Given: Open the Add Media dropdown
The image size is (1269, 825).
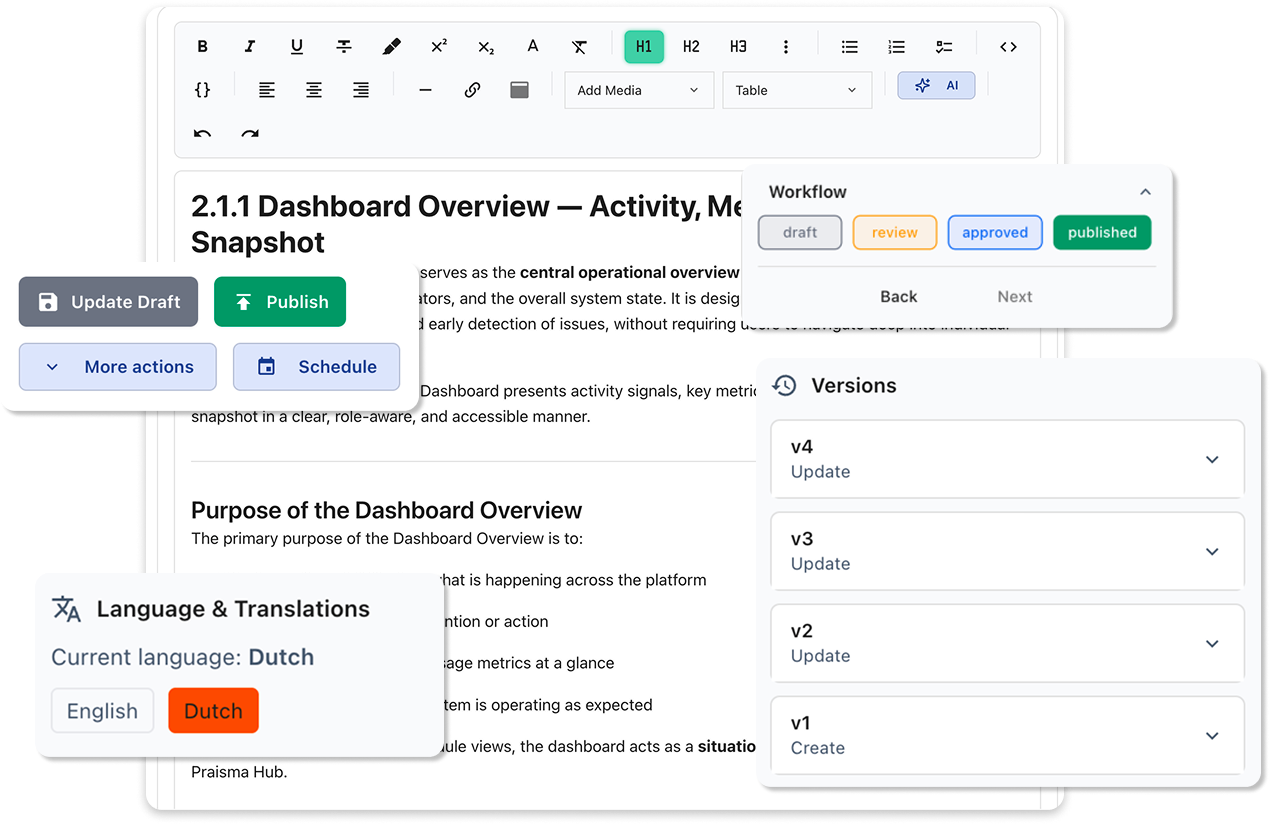Looking at the screenshot, I should pos(639,90).
